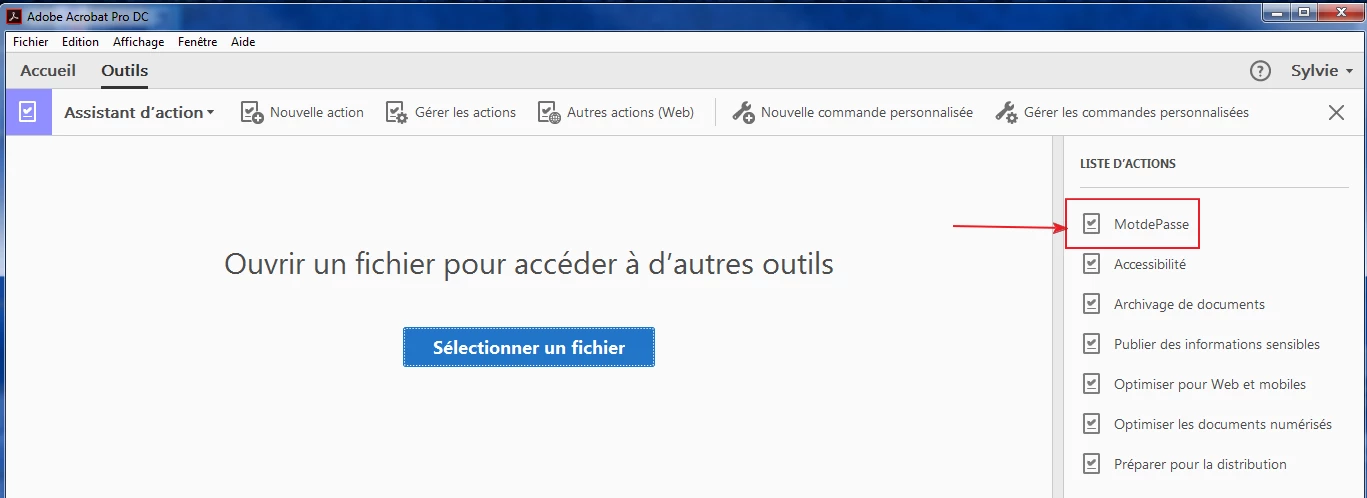
Task: Select Nouvelle action label
Action: [x=317, y=112]
